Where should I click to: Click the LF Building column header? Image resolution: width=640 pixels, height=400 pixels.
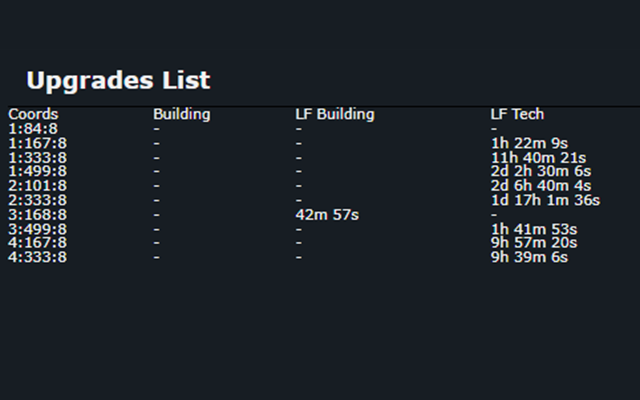tap(335, 114)
